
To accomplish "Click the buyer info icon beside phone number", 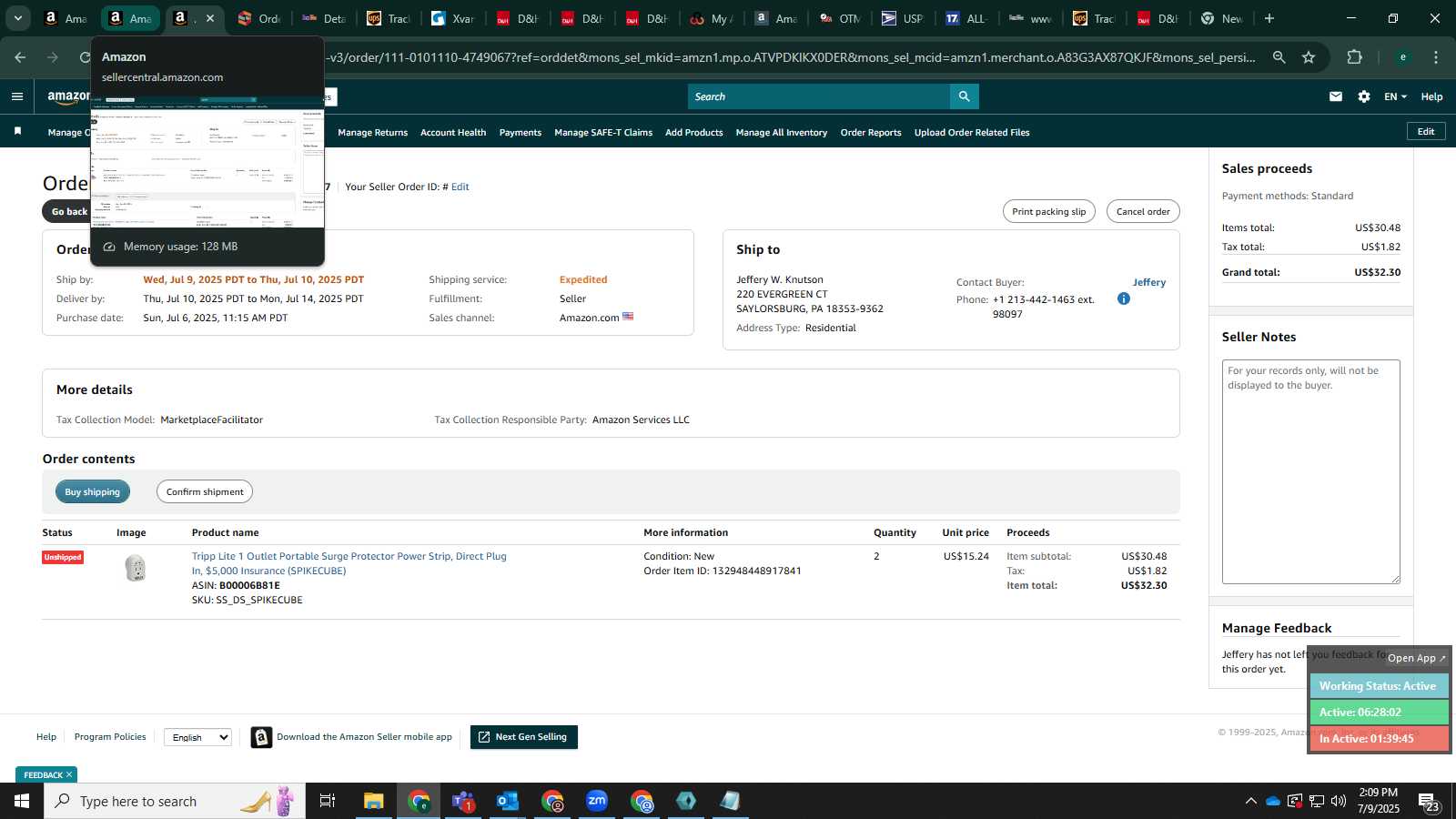I will pos(1124,298).
